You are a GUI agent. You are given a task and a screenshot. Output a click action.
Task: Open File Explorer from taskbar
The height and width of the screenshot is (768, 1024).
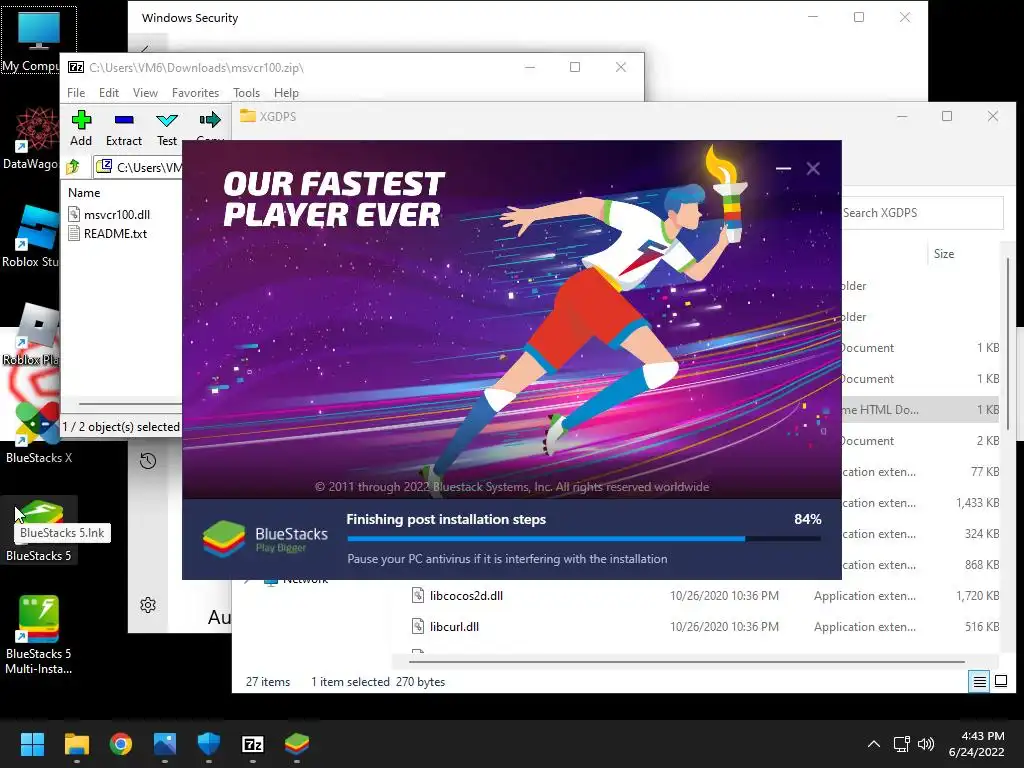[x=76, y=744]
